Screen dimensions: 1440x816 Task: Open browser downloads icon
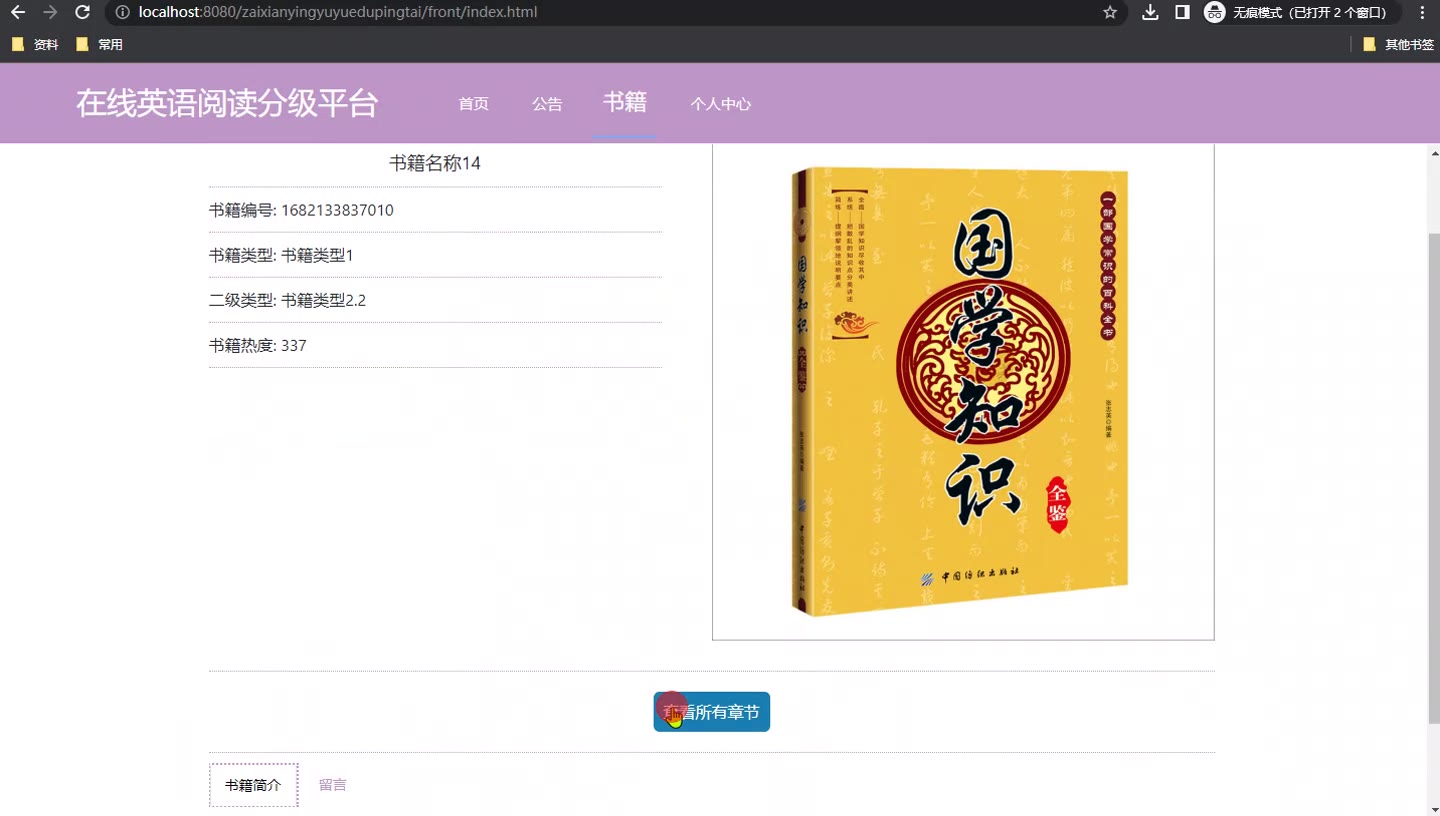click(x=1151, y=12)
